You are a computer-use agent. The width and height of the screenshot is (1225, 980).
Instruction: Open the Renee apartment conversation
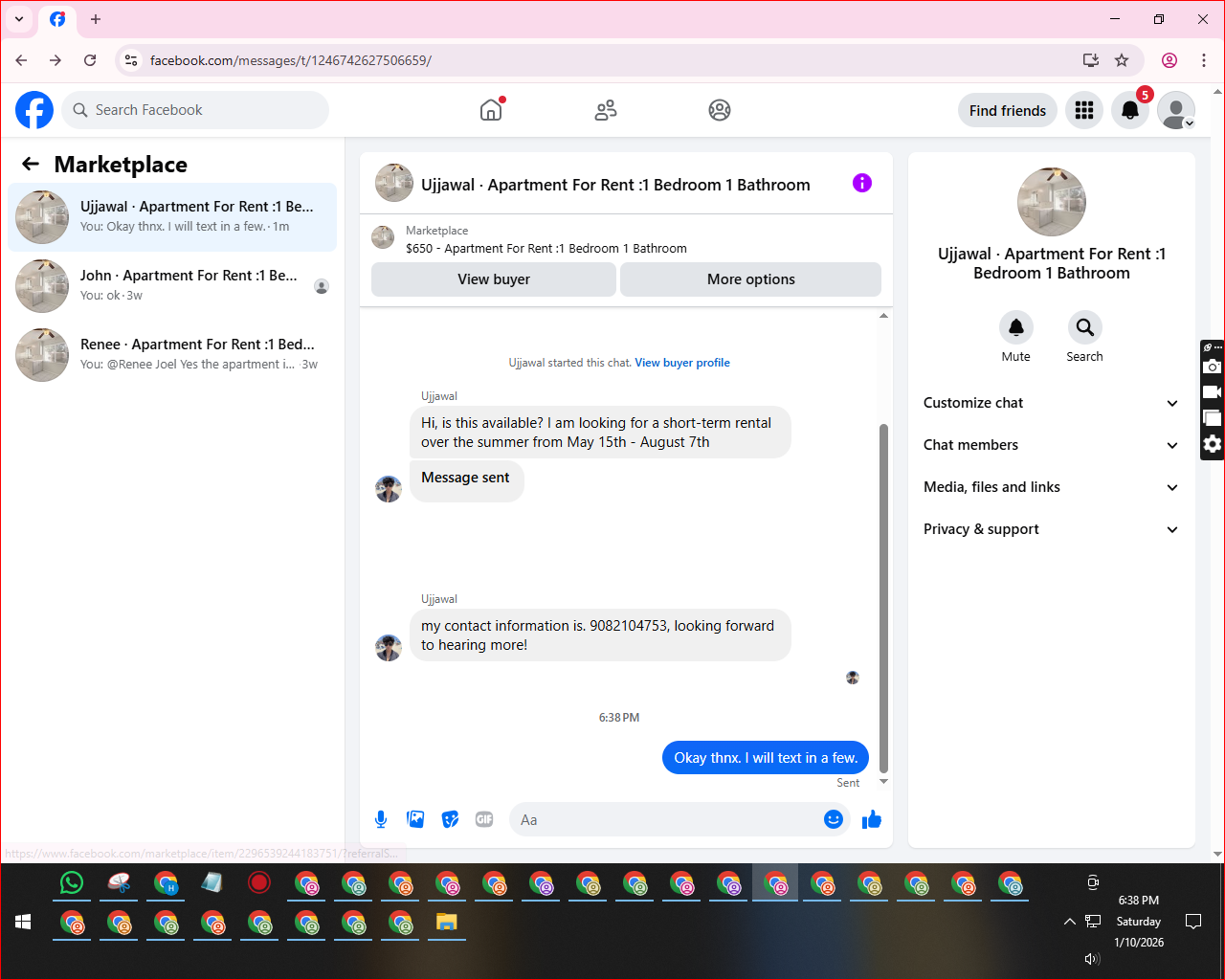pos(172,355)
